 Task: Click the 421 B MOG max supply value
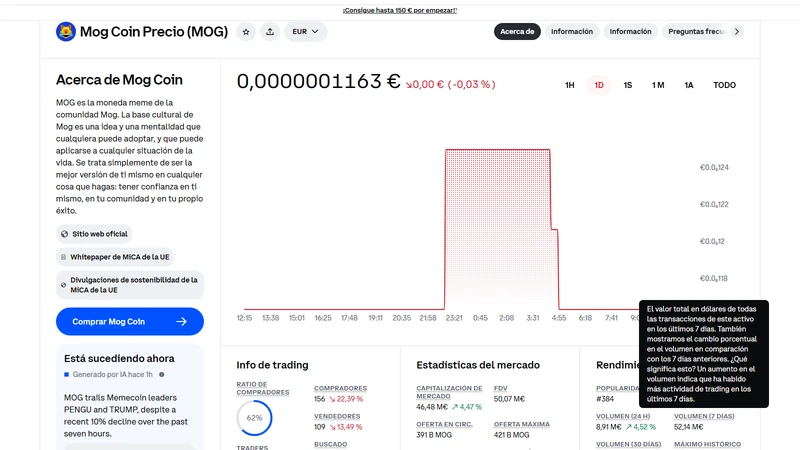point(511,435)
